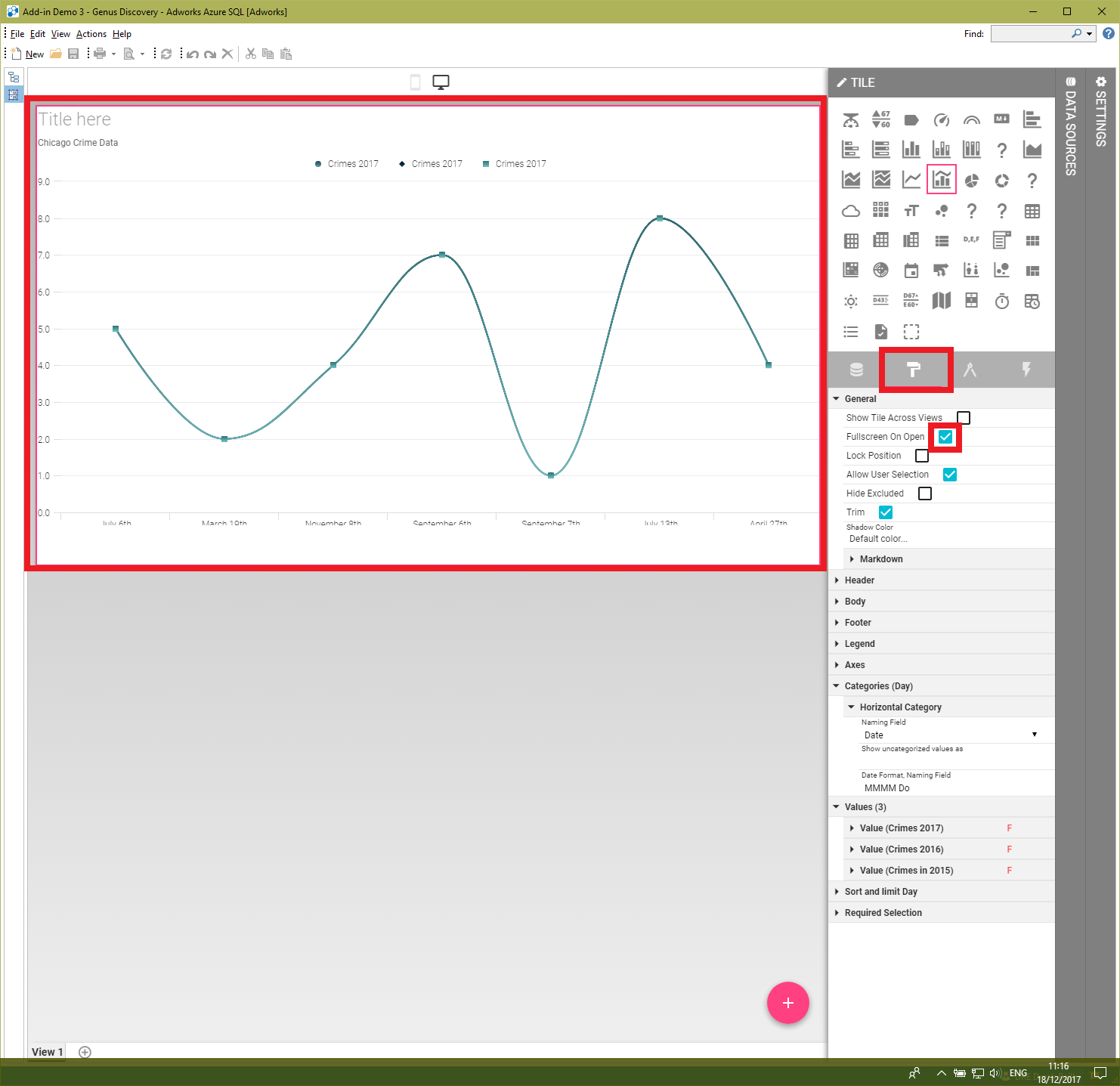Open the Naming Field Date dropdown
The width and height of the screenshot is (1120, 1086).
(951, 735)
